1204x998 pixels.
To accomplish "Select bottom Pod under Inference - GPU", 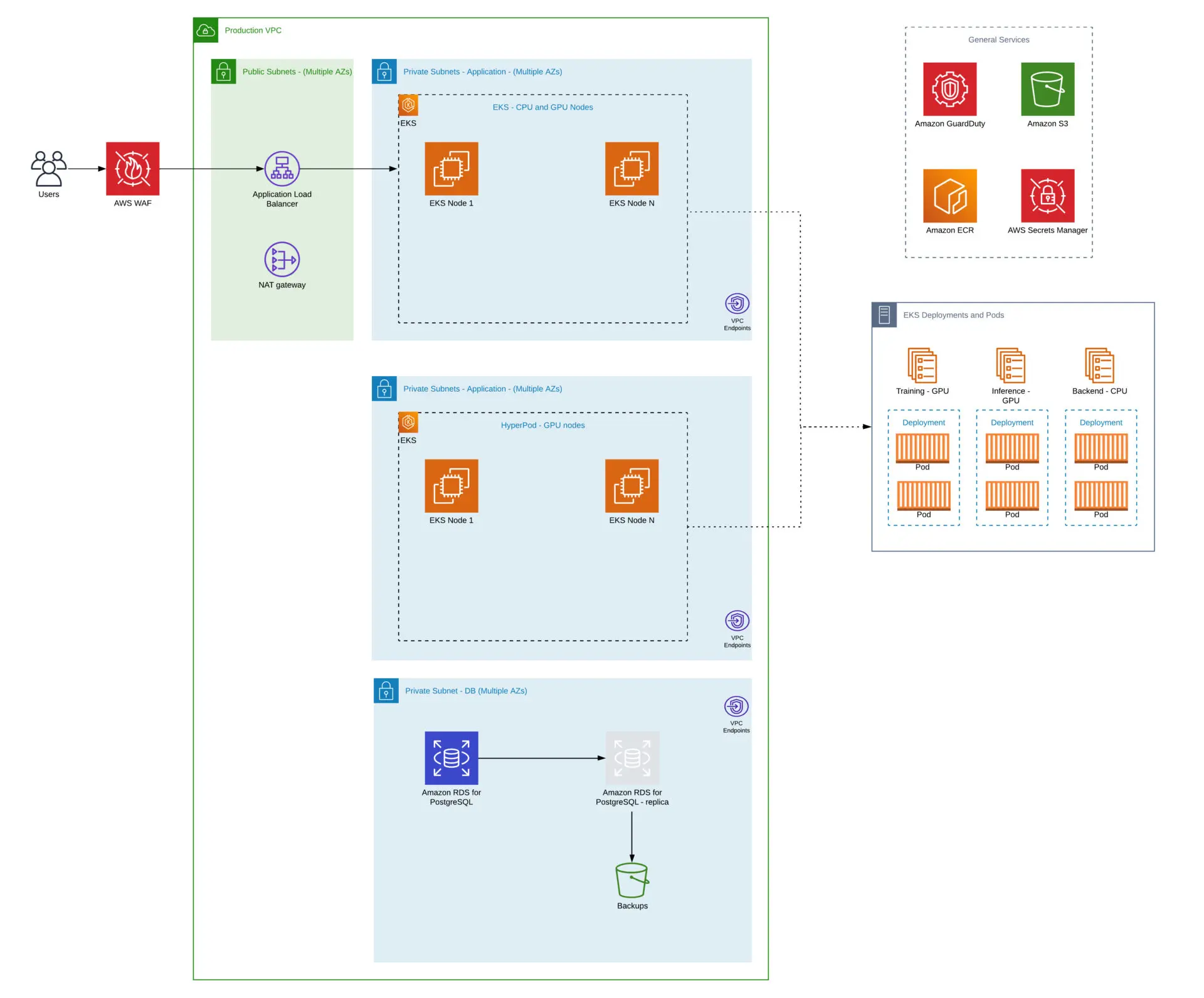I will click(x=1012, y=496).
